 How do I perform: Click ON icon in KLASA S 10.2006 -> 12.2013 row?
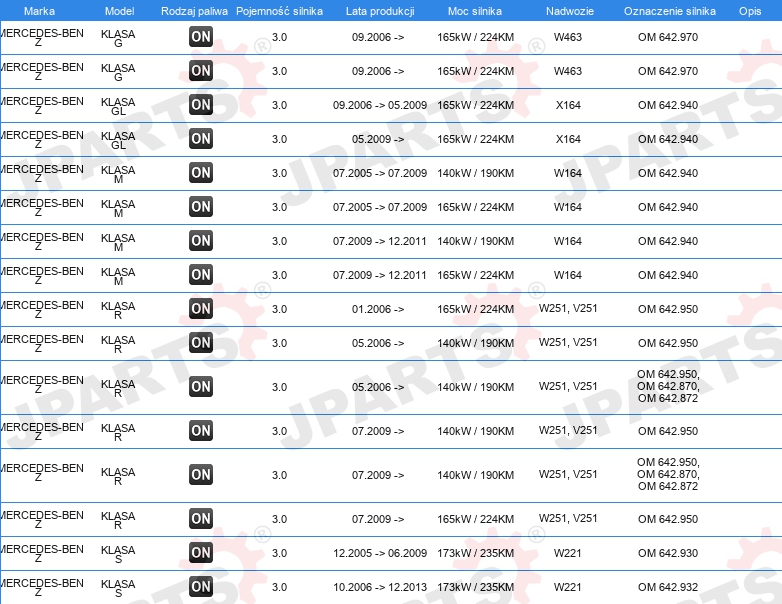point(201,587)
